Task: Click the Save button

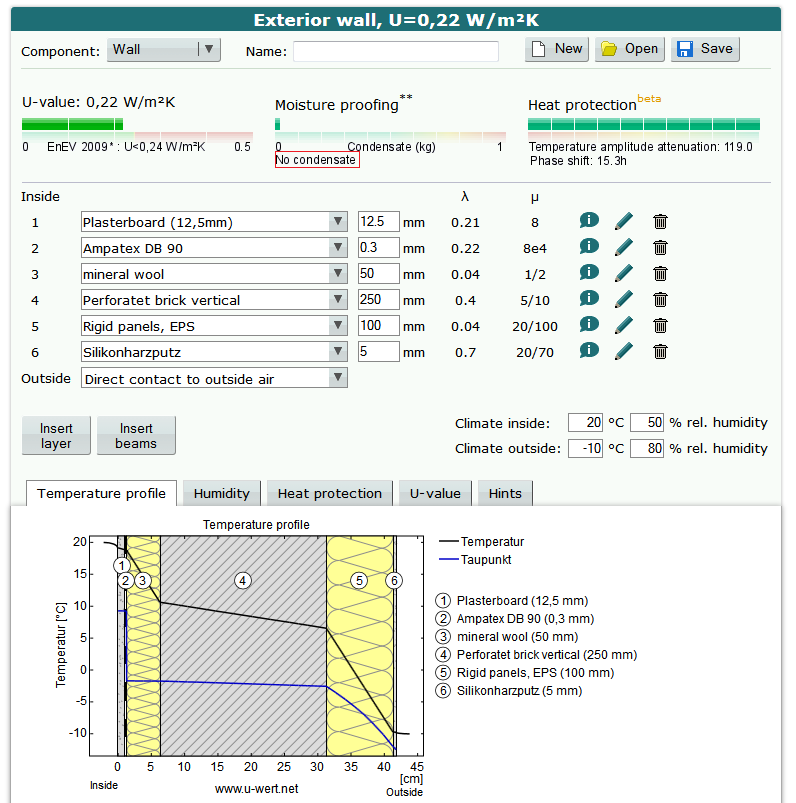Action: click(706, 49)
